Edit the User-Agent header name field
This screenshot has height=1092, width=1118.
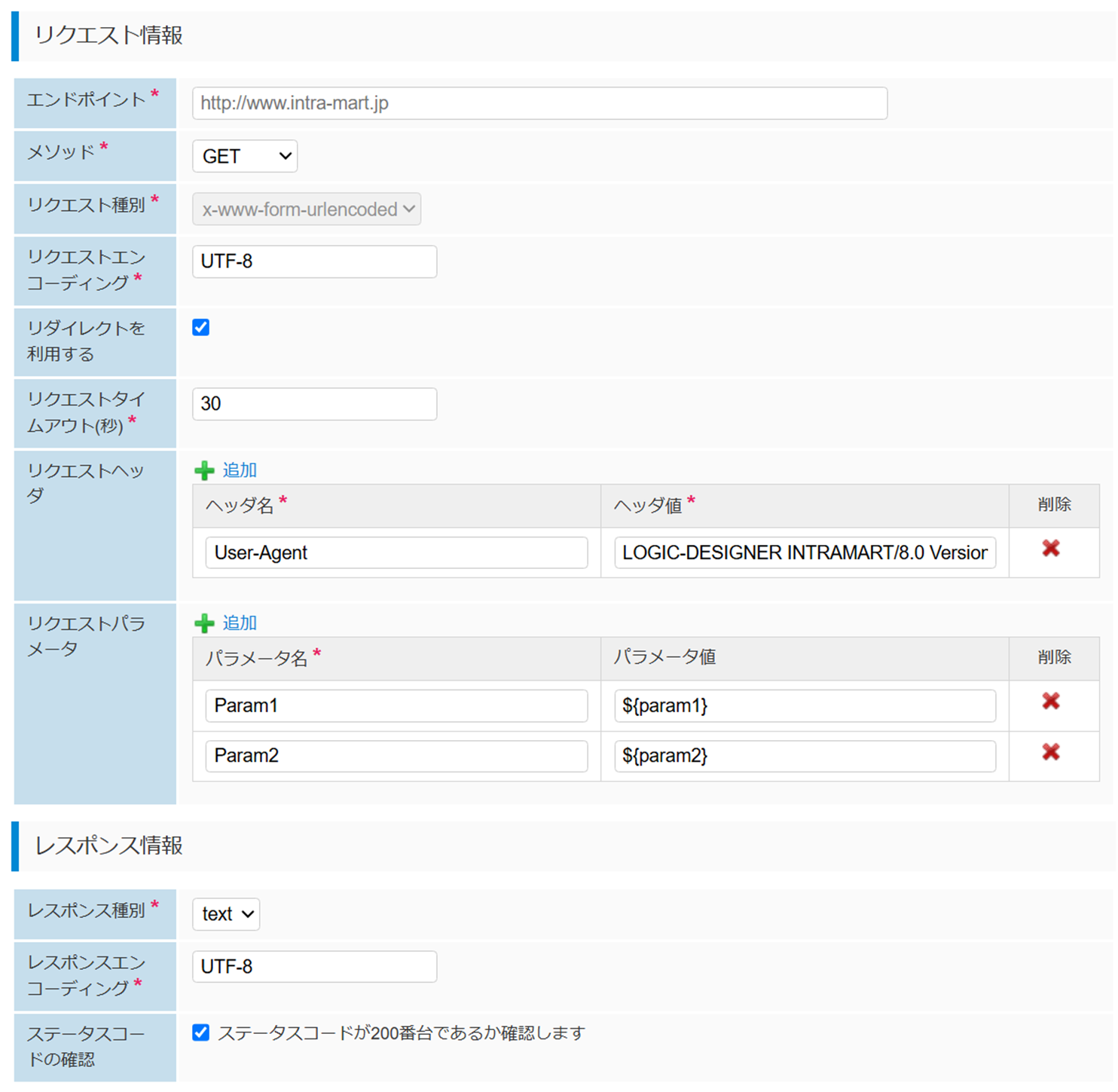click(x=396, y=553)
